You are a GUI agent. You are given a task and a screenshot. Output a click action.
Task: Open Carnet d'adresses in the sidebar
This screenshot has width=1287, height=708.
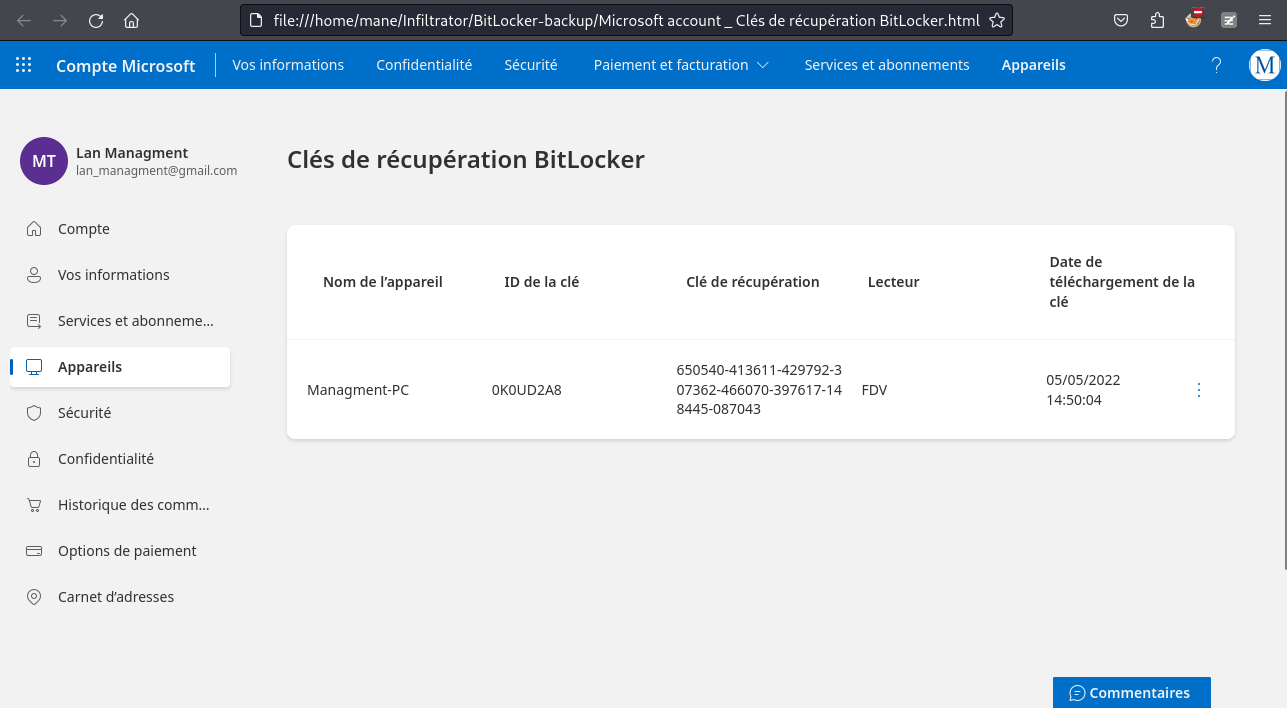120,597
